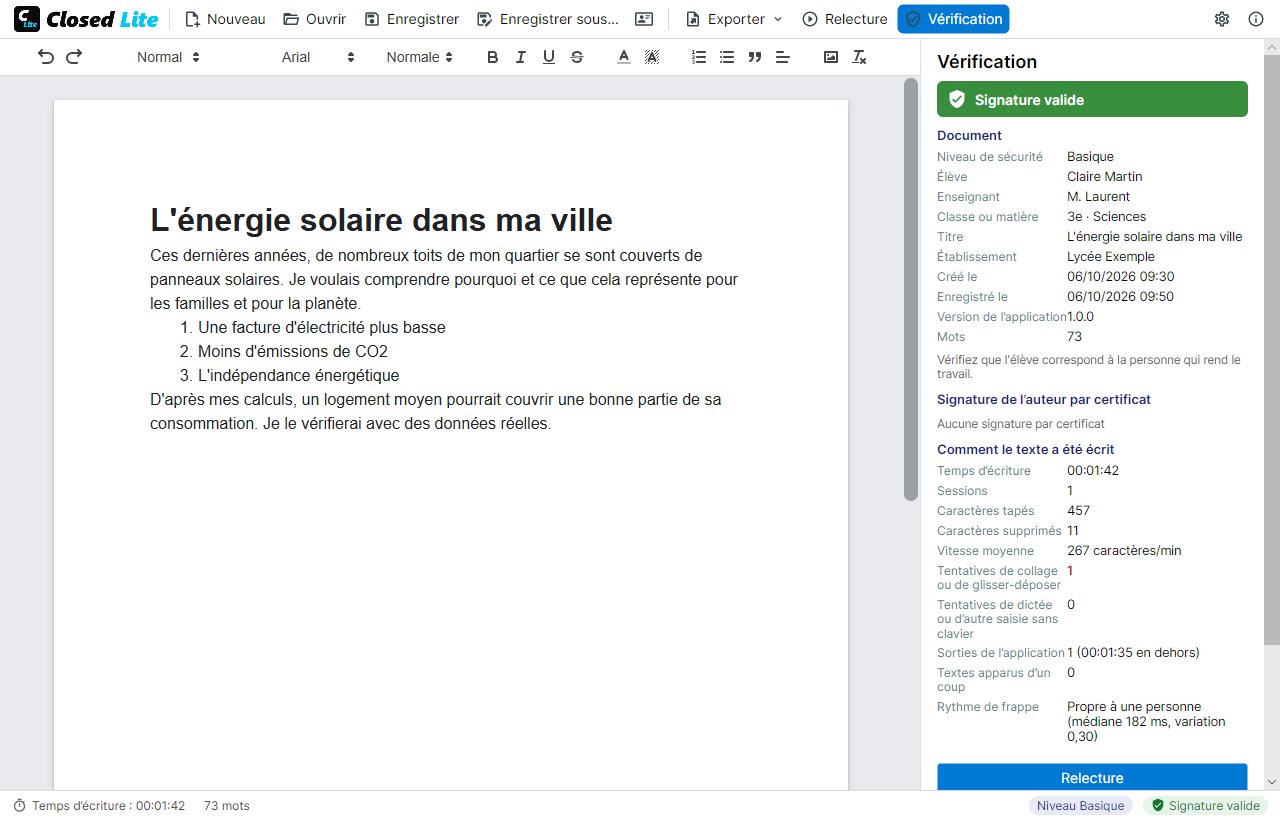This screenshot has height=820, width=1280.
Task: Redo the last undone edit
Action: point(74,57)
